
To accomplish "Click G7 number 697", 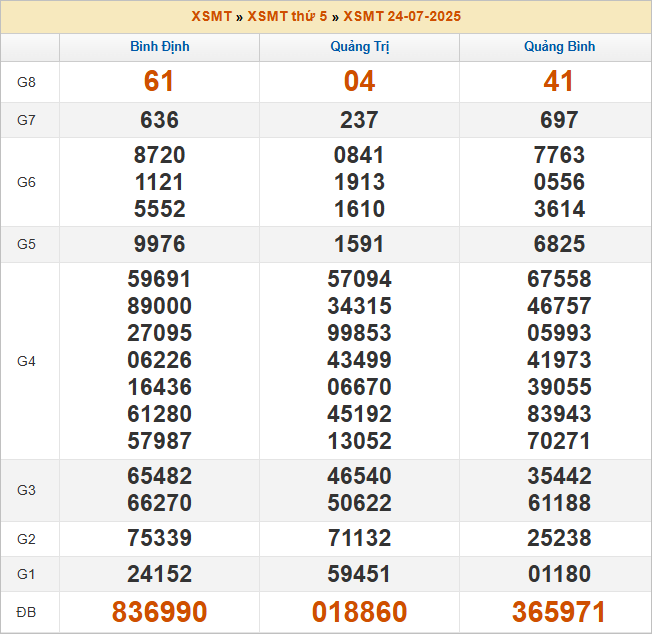I will click(559, 120).
